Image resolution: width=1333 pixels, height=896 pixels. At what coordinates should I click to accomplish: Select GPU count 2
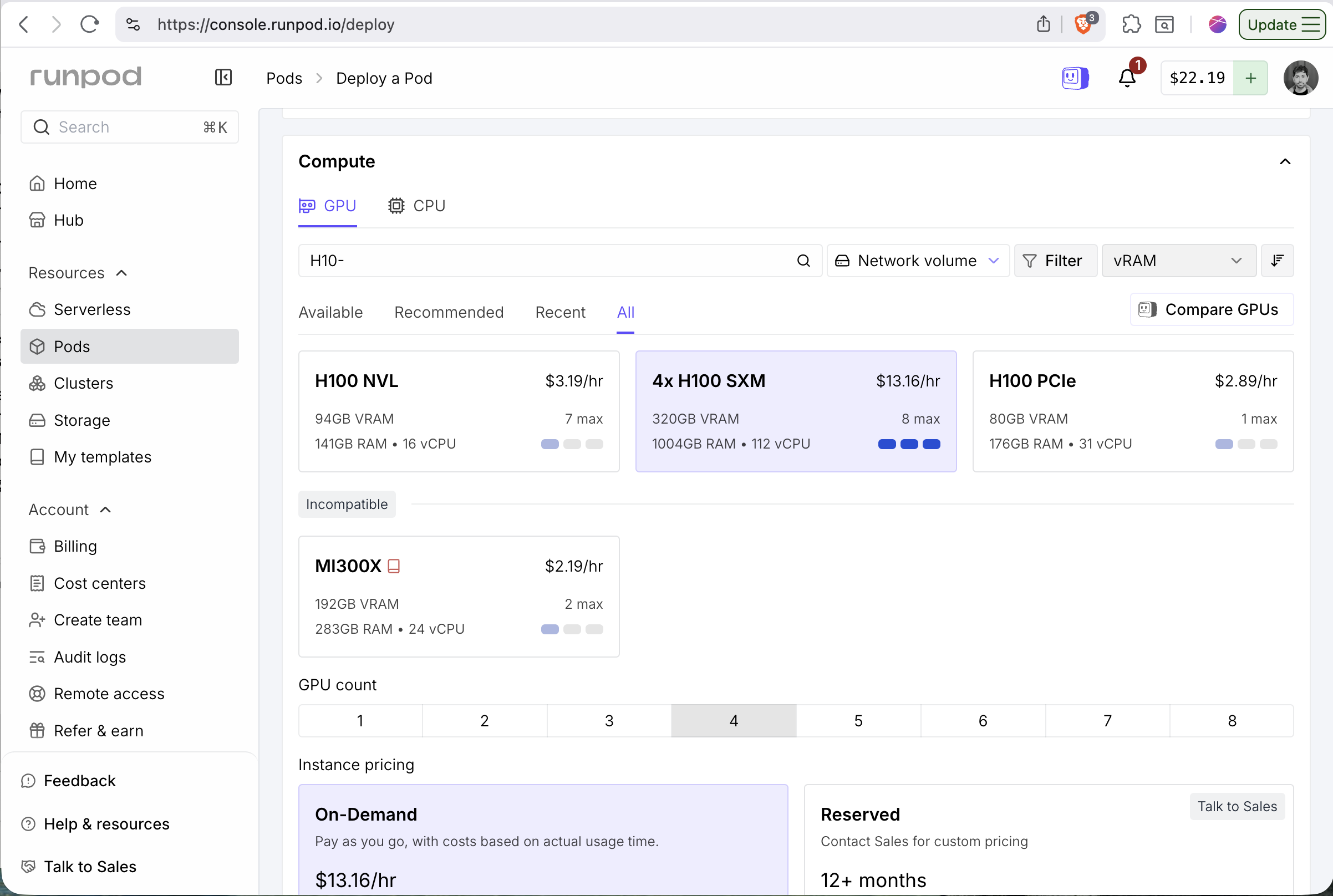pos(485,721)
